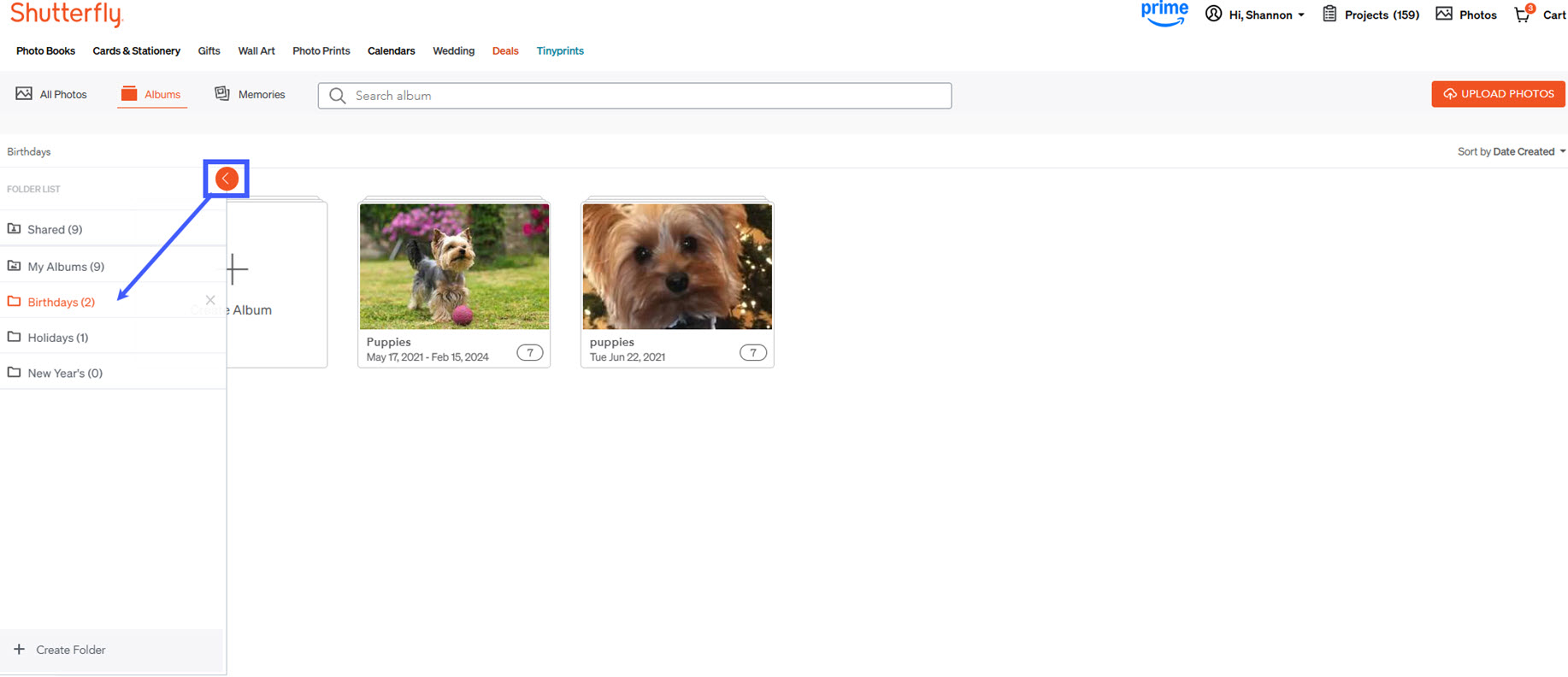1568x677 pixels.
Task: Open Photo Prints menu
Action: [321, 50]
